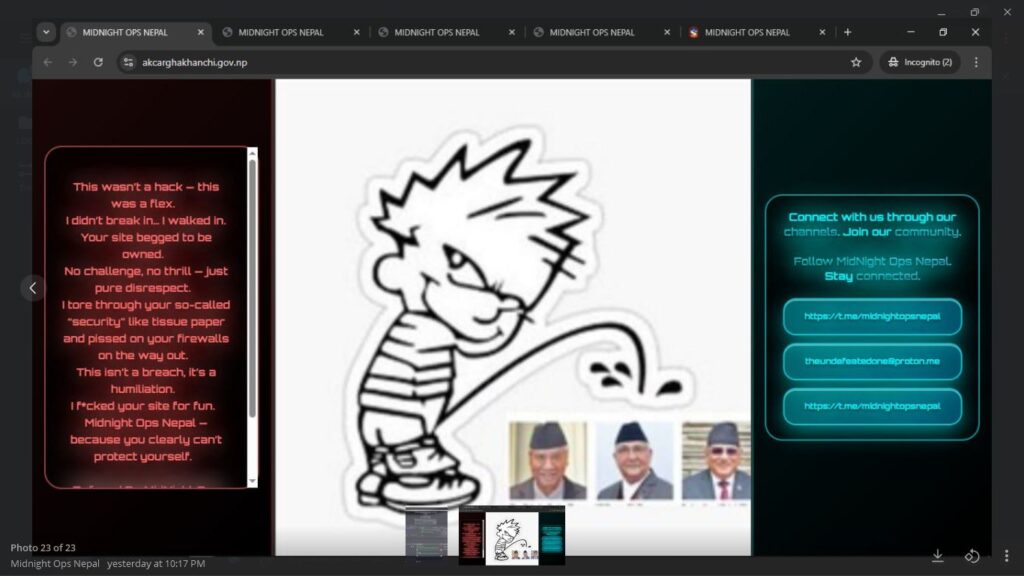
Task: Open the photo viewer's three-dot options menu
Action: 1006,555
